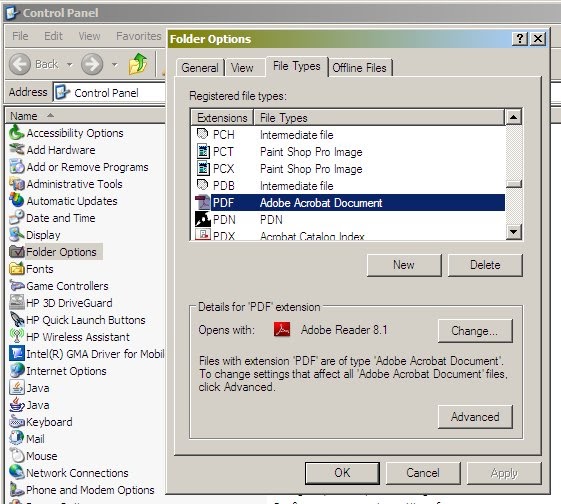Click OK in Folder Options
This screenshot has height=504, width=561.
342,473
